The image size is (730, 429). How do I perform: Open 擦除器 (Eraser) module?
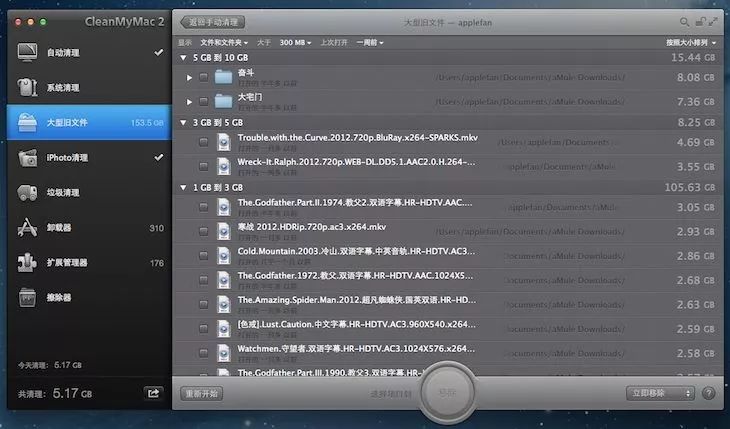tap(88, 298)
